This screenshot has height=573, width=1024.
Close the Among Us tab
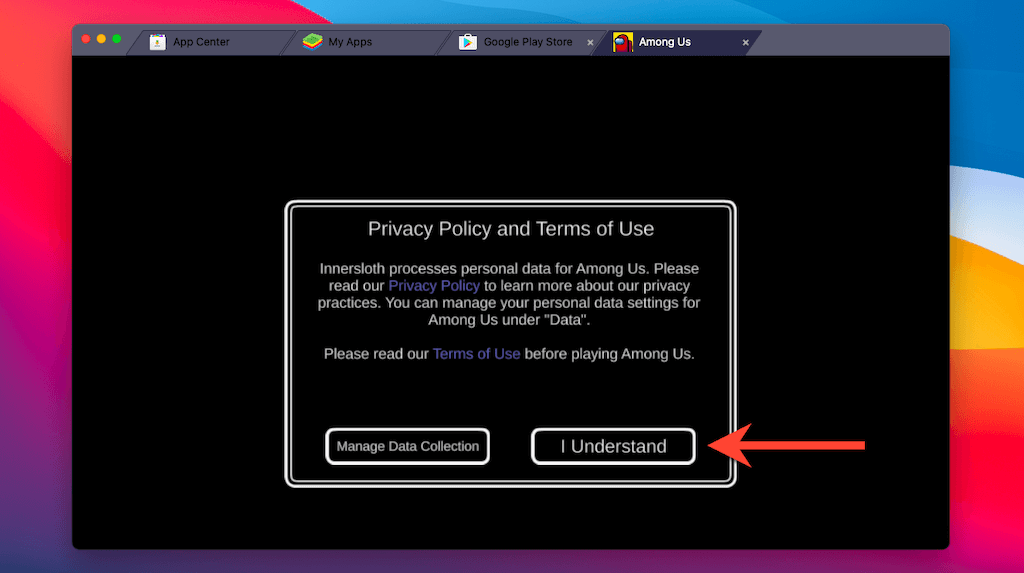point(745,42)
